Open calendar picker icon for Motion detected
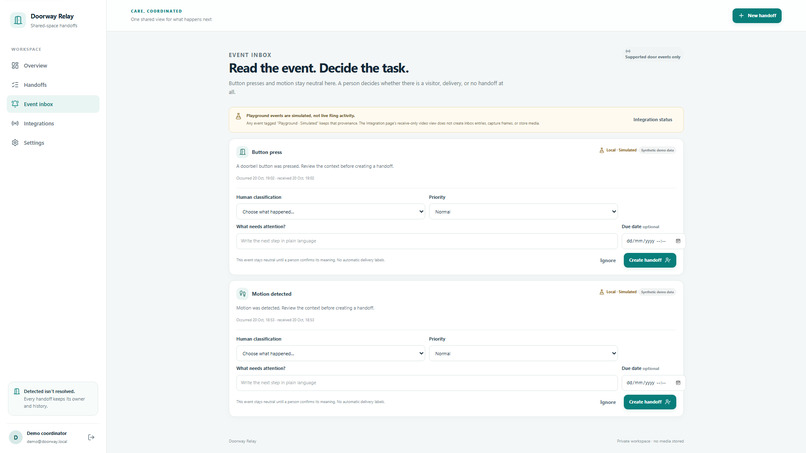The image size is (806, 453). (678, 383)
